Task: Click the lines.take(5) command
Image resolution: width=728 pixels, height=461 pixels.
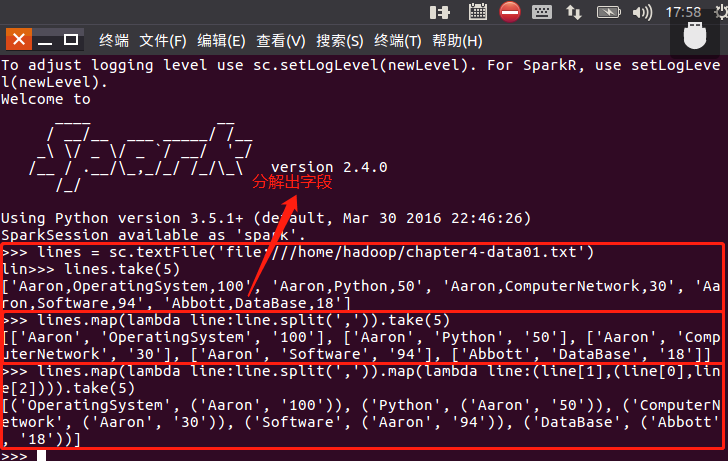Action: coord(122,269)
